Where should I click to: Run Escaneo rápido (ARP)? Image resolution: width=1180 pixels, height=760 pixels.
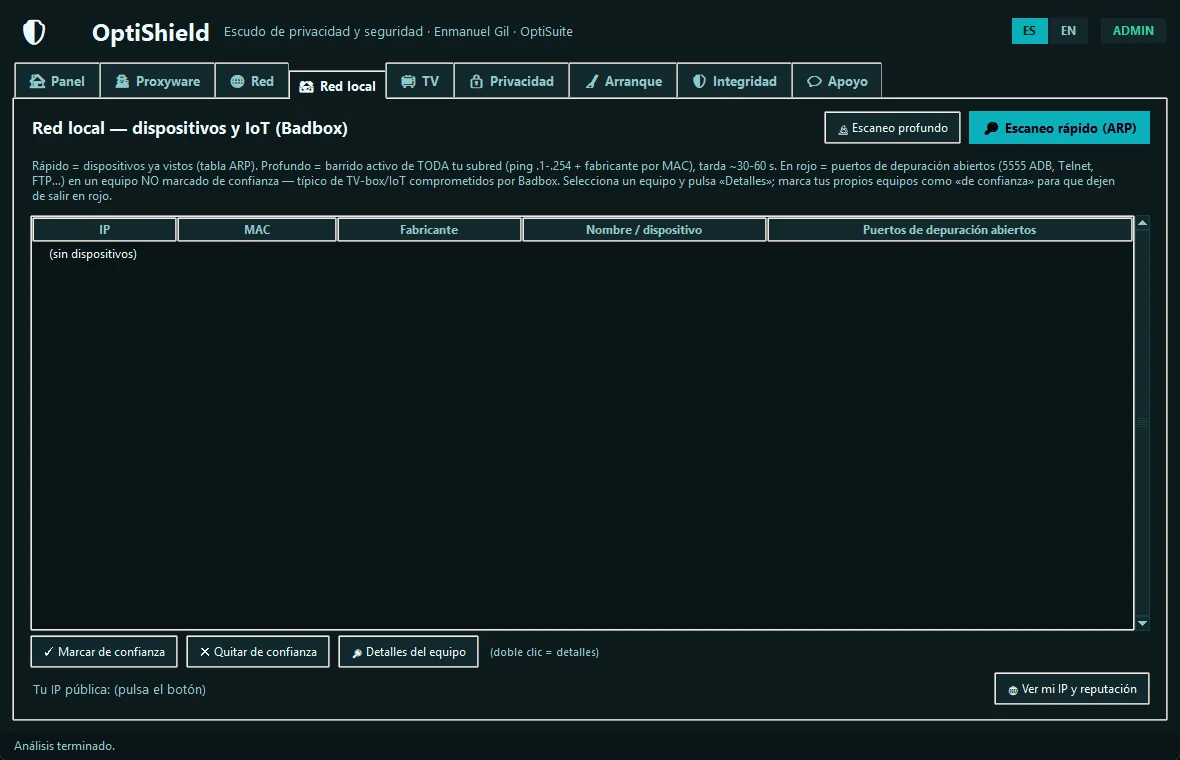1060,128
